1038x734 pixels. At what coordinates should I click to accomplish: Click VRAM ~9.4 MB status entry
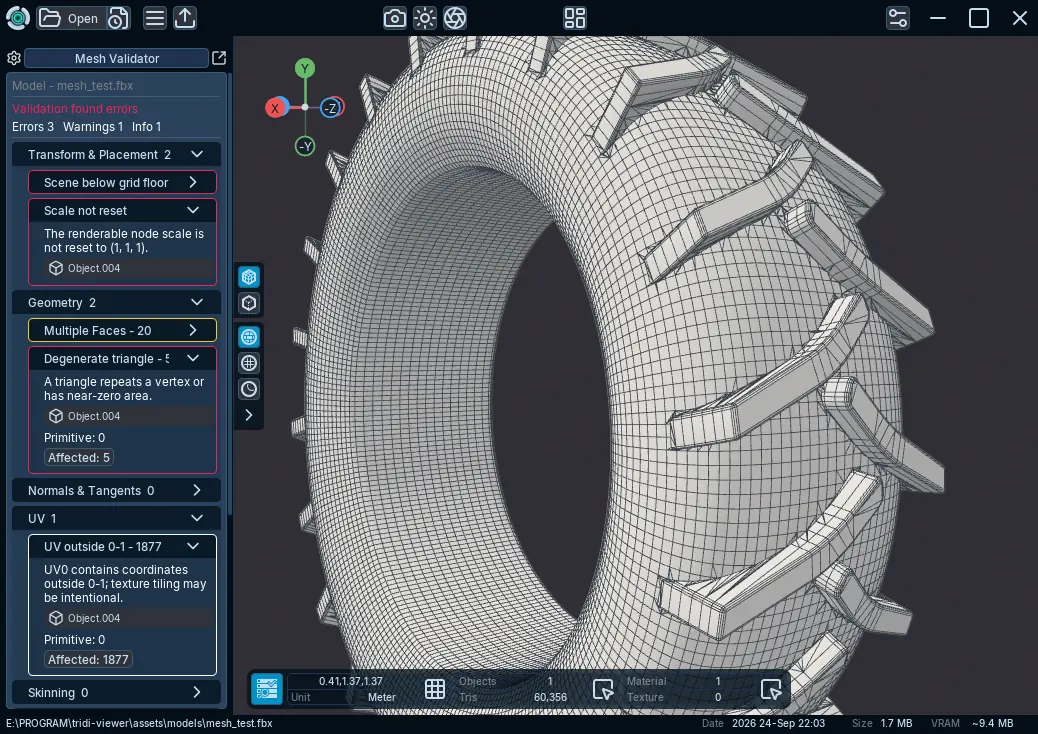(972, 723)
